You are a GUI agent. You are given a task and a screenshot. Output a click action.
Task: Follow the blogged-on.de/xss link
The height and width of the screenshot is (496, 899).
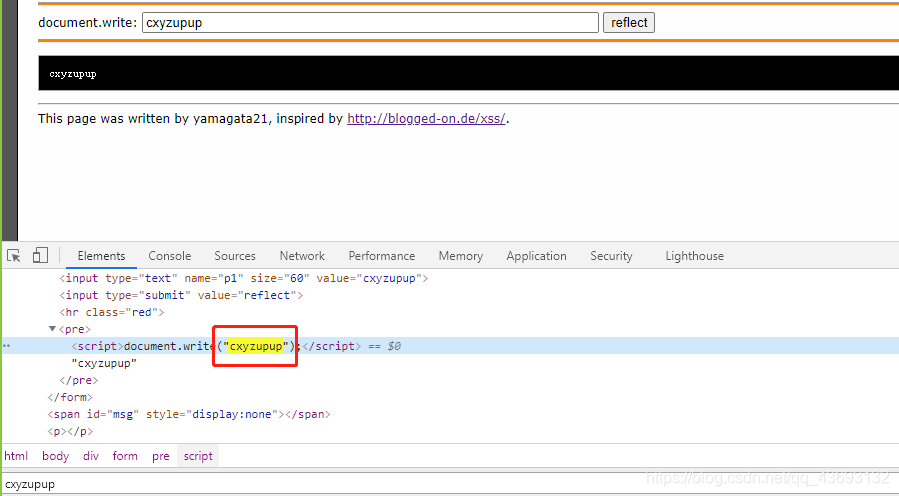(427, 119)
